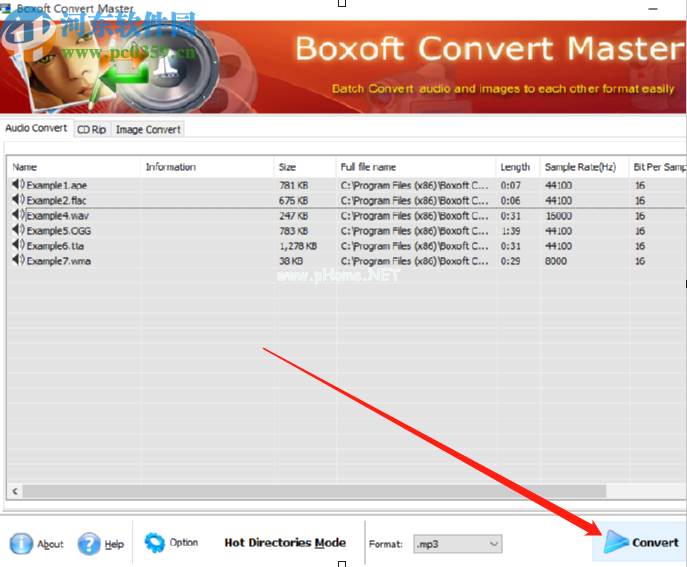This screenshot has height=567, width=687.
Task: Open Help with the question mark icon
Action: click(x=89, y=543)
